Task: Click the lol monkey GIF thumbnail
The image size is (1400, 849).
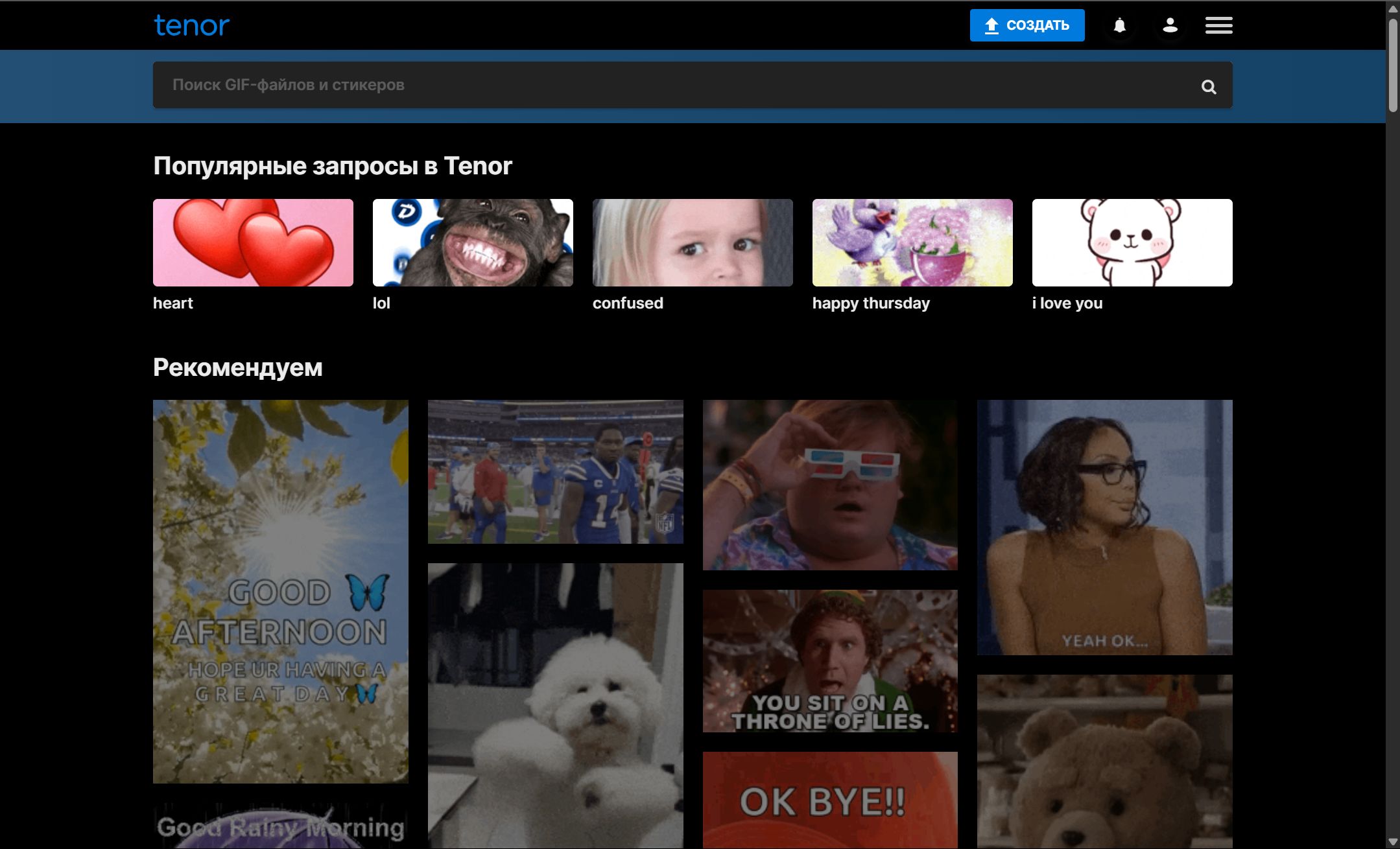Action: (x=473, y=244)
